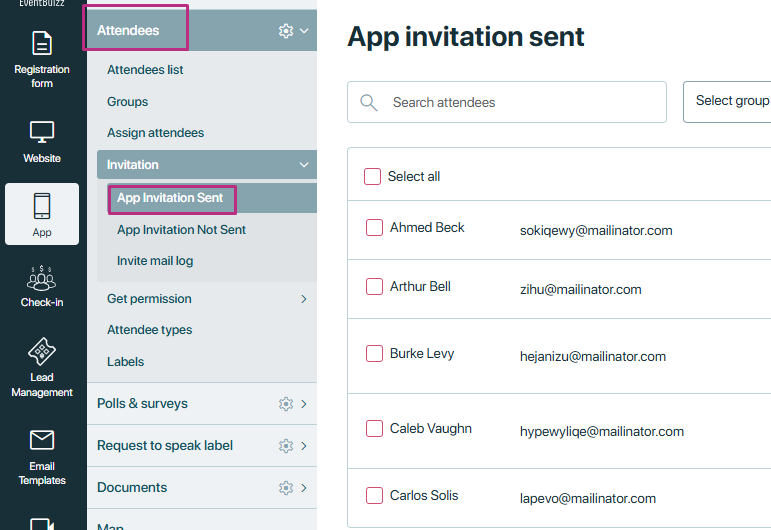The height and width of the screenshot is (530, 771).
Task: Open the Invite mail log item
Action: click(x=155, y=261)
